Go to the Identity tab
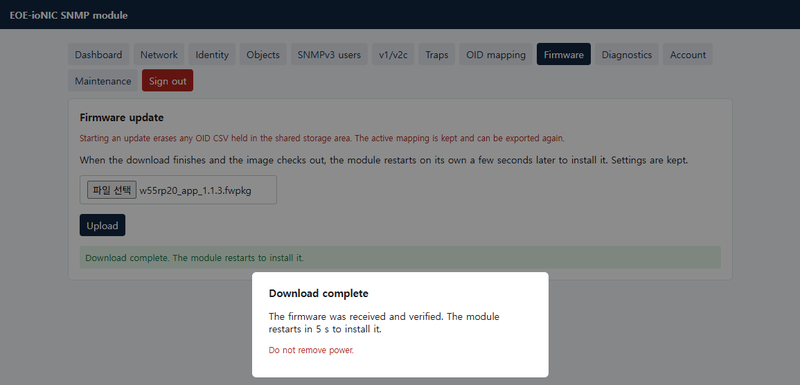Image resolution: width=800 pixels, height=385 pixels. (x=212, y=55)
